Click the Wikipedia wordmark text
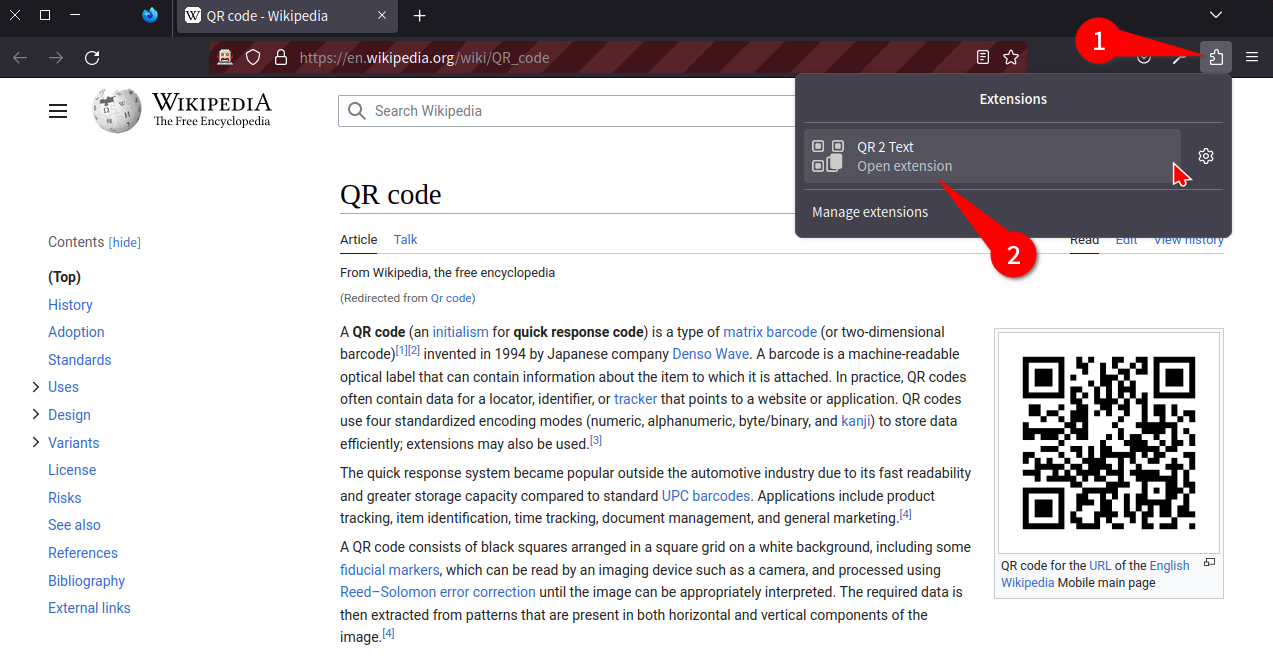 tap(211, 103)
